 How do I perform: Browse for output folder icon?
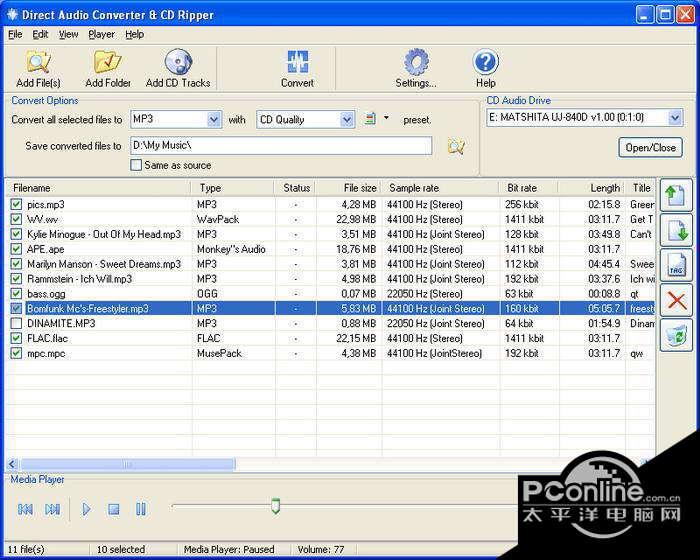point(456,146)
